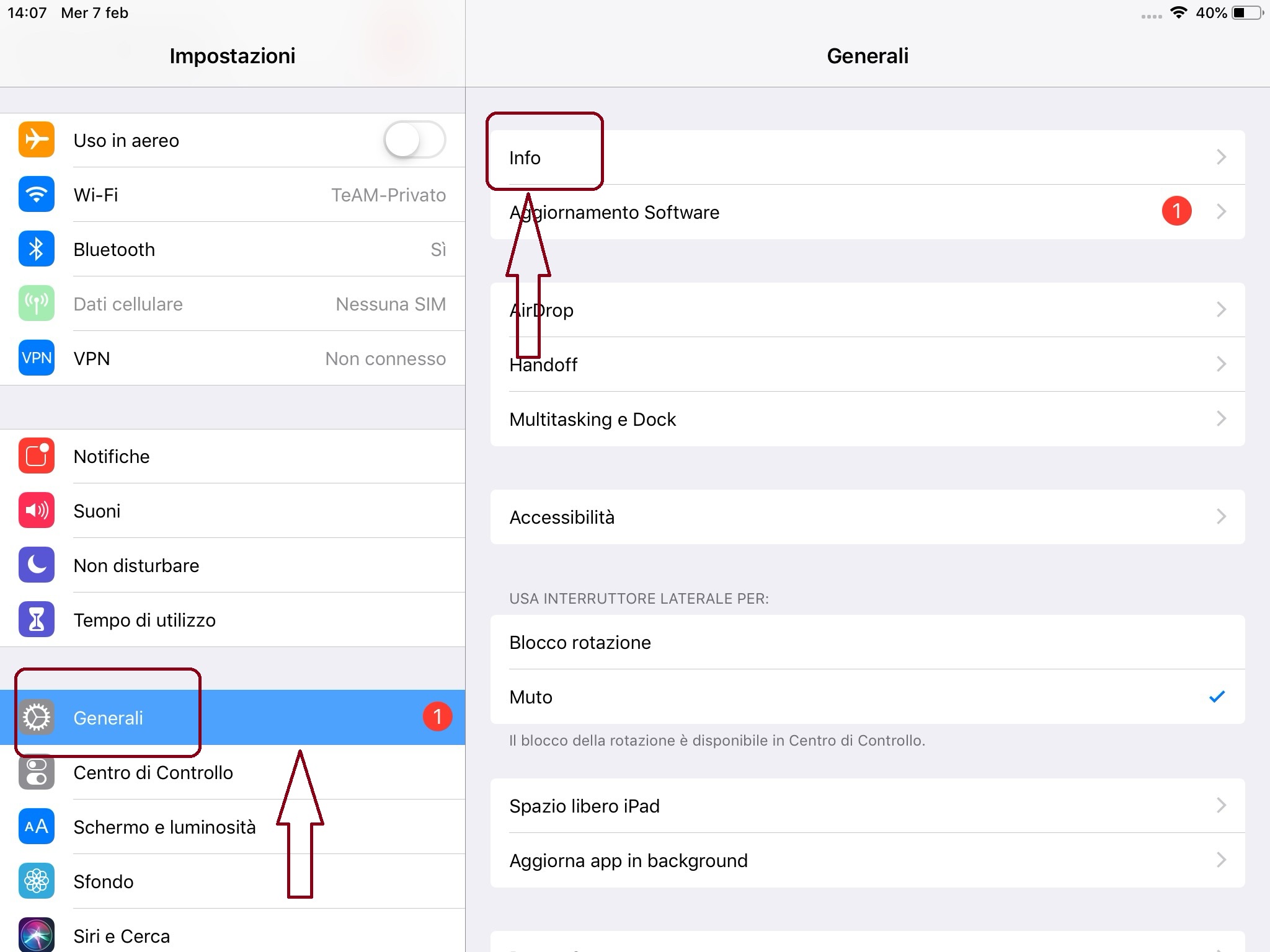Select Muto for the side switch
Screen dimensions: 1270x952
coord(867,697)
